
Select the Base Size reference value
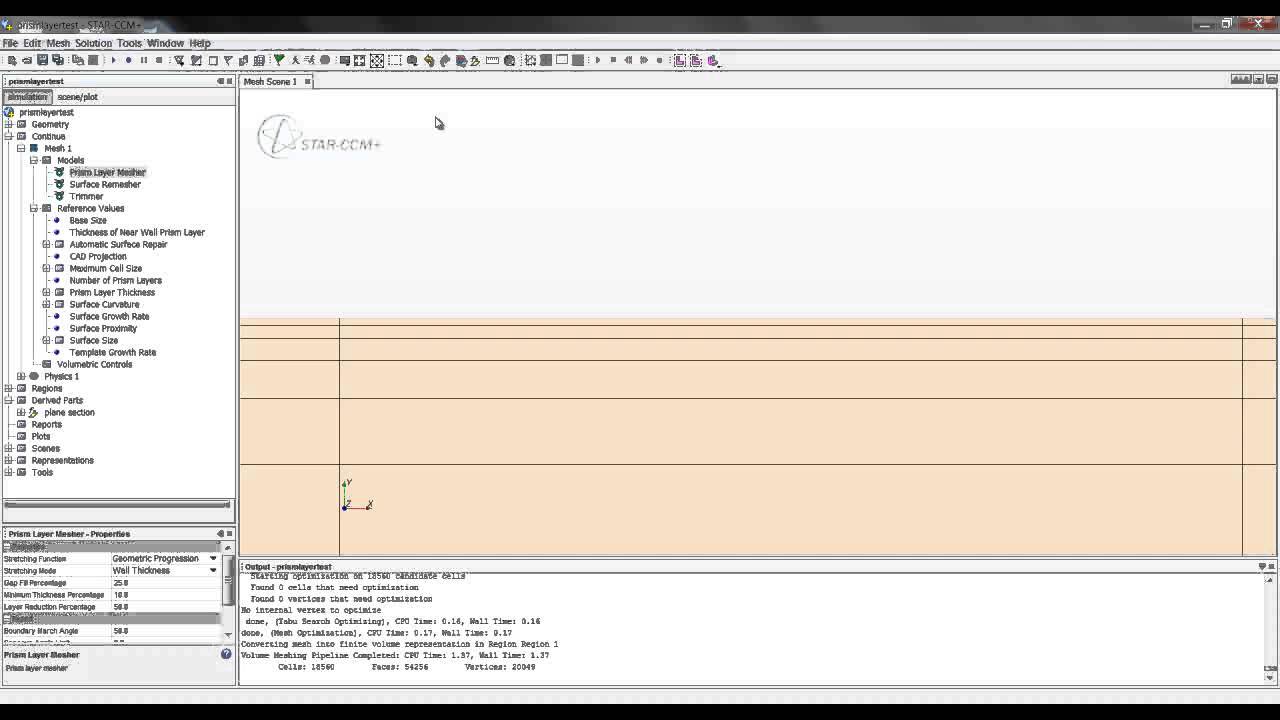88,220
